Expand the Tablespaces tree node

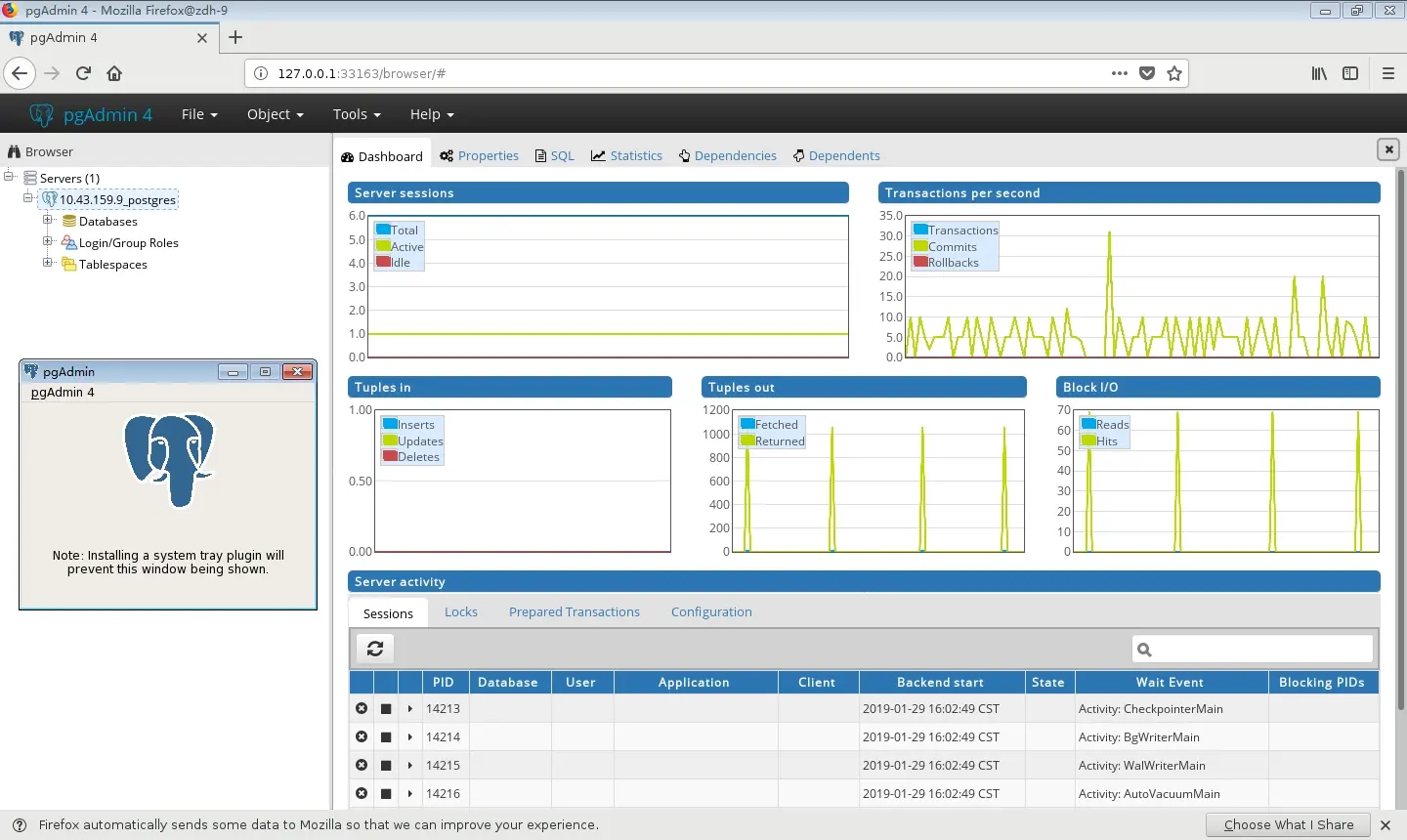[x=47, y=263]
